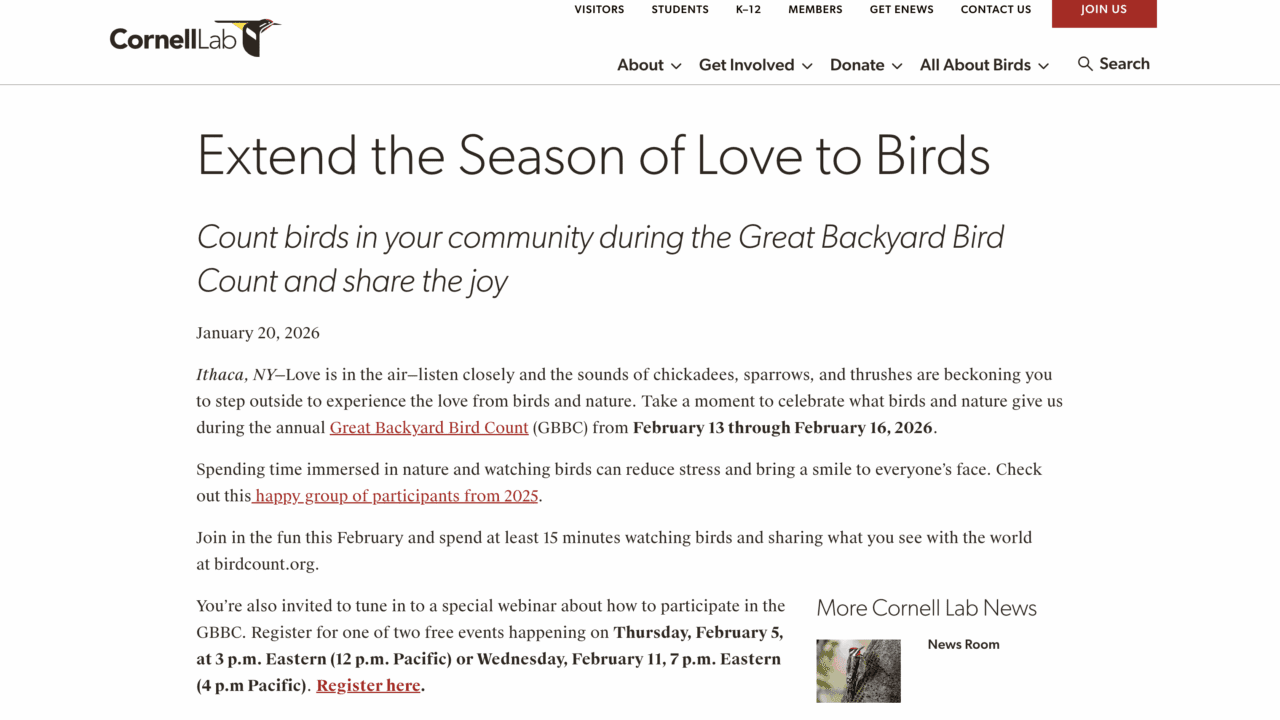Expand the Get Involved dropdown arrow
The width and height of the screenshot is (1280, 720).
click(x=807, y=66)
